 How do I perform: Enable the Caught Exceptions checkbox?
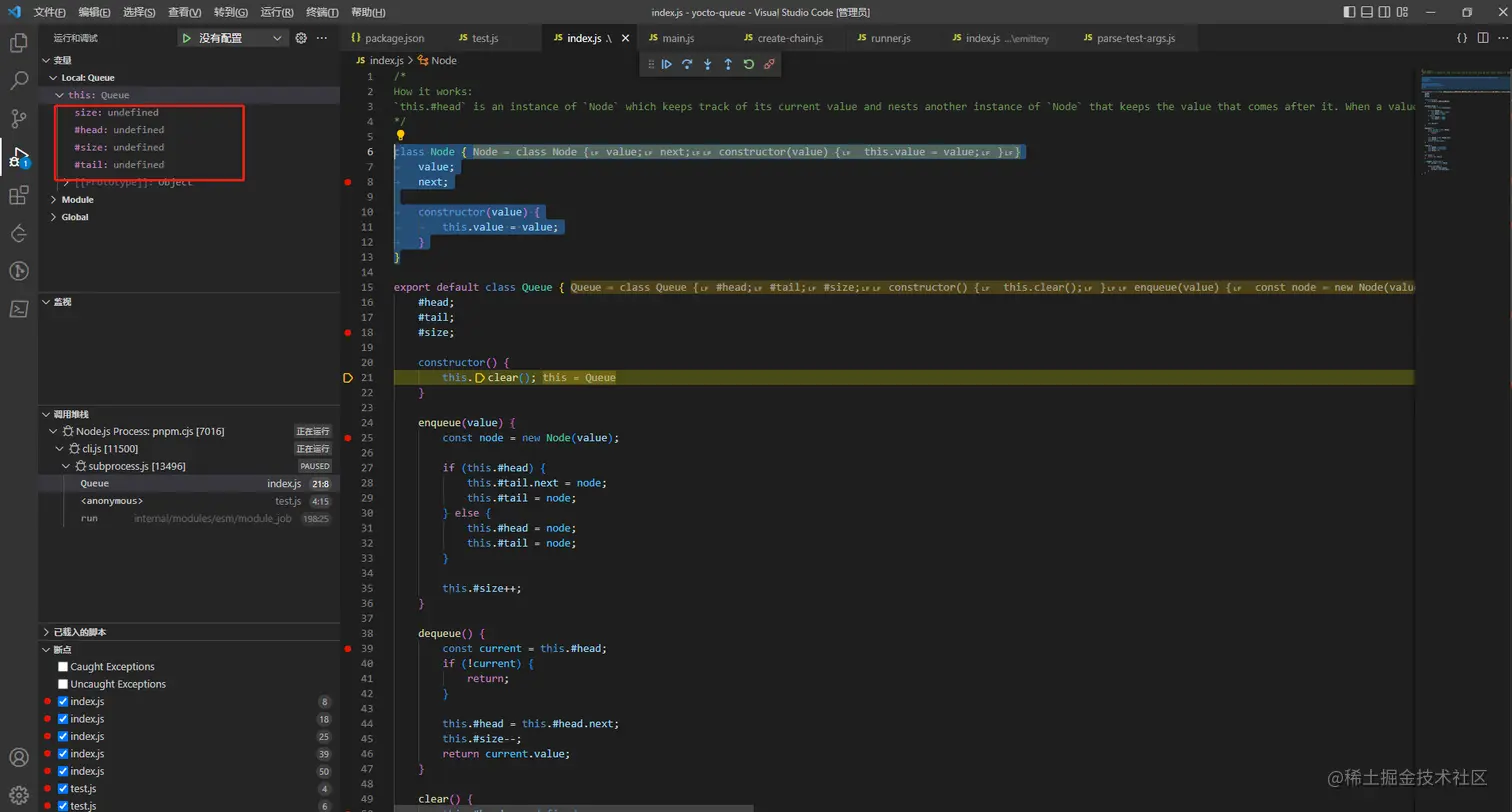pos(63,667)
